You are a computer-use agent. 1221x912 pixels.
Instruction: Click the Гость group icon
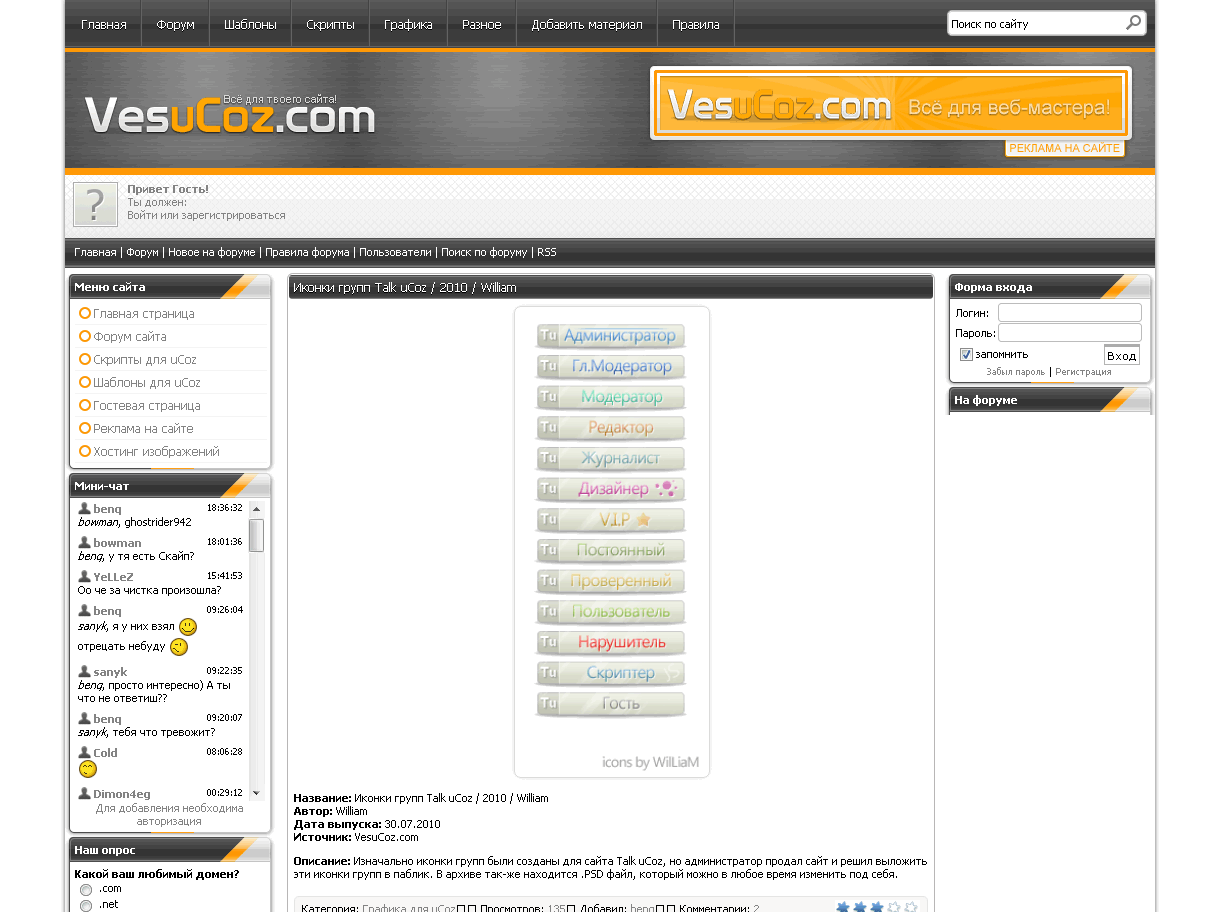click(611, 704)
